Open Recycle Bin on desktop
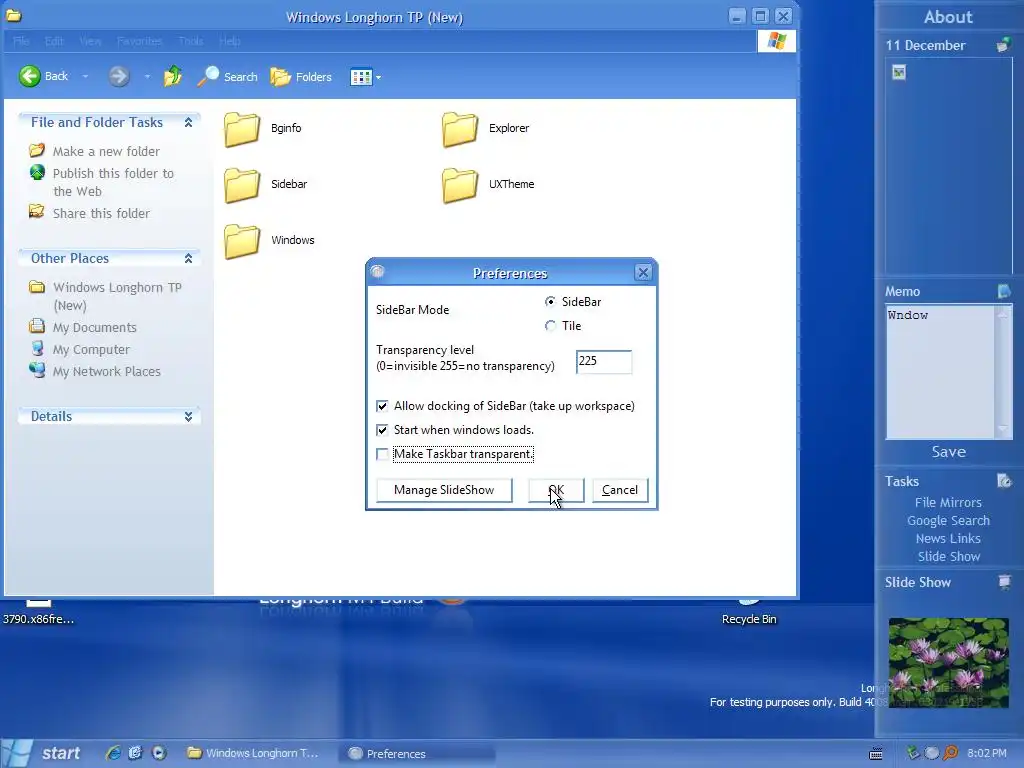The height and width of the screenshot is (768, 1024). (x=749, y=612)
